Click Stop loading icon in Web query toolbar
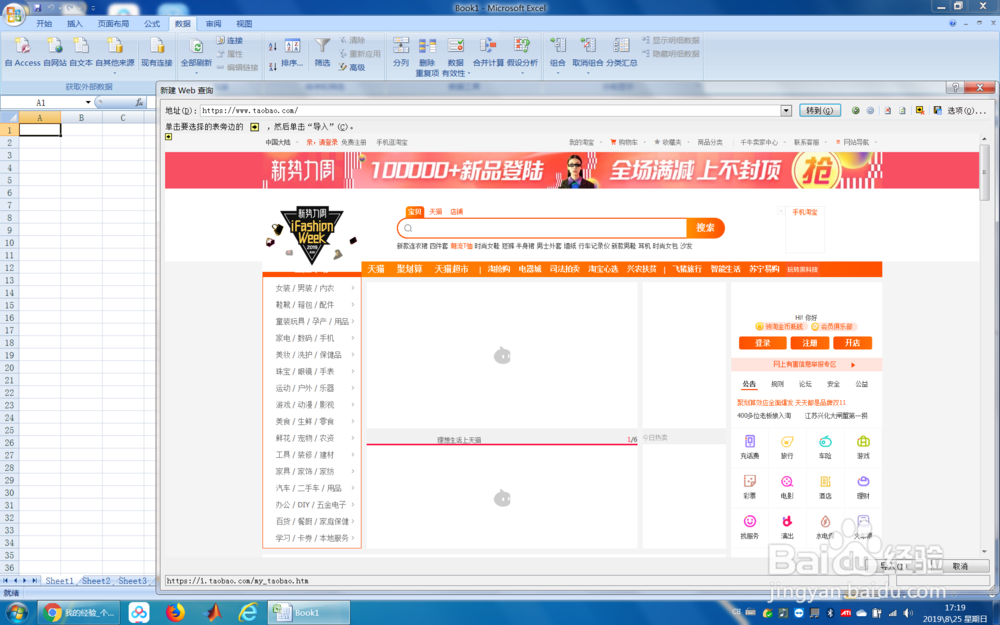Screen dimensions: 1000x625 pyautogui.click(x=887, y=110)
